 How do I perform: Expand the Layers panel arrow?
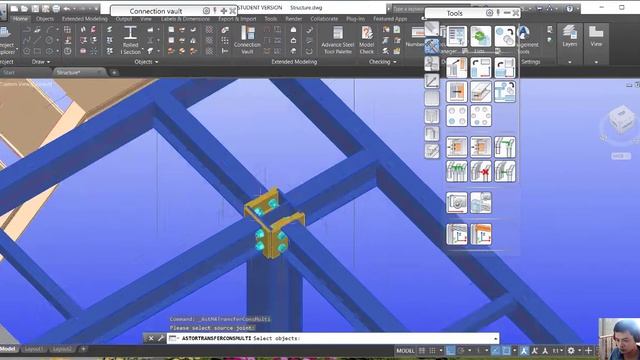[x=569, y=62]
